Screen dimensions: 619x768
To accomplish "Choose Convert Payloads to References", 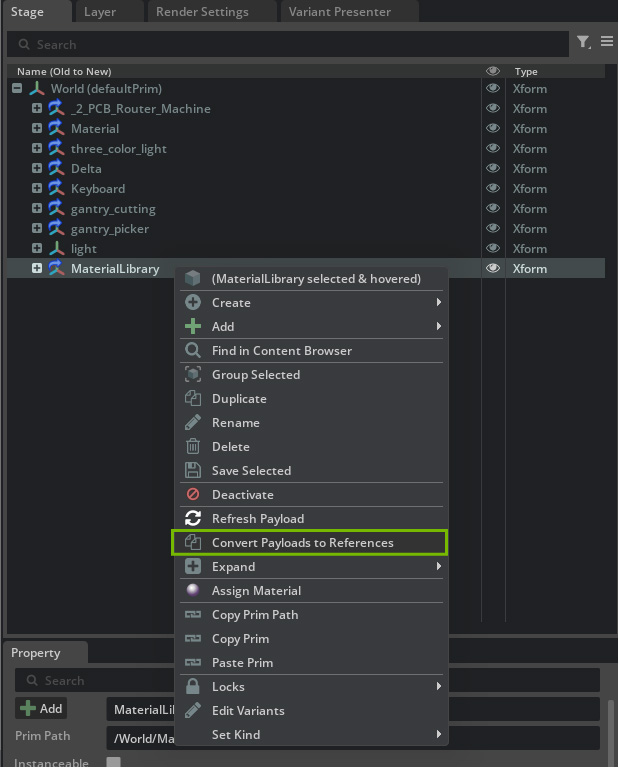I will coord(309,543).
